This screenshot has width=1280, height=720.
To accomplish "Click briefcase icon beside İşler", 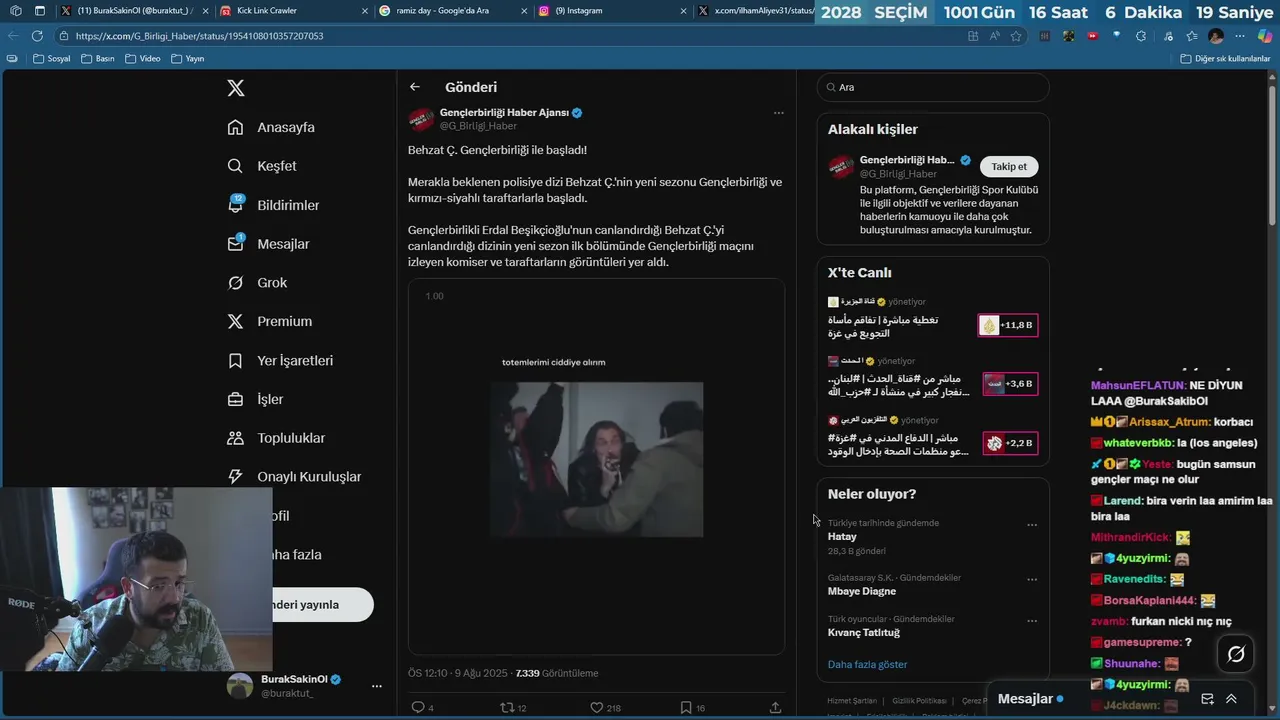I will coord(235,399).
